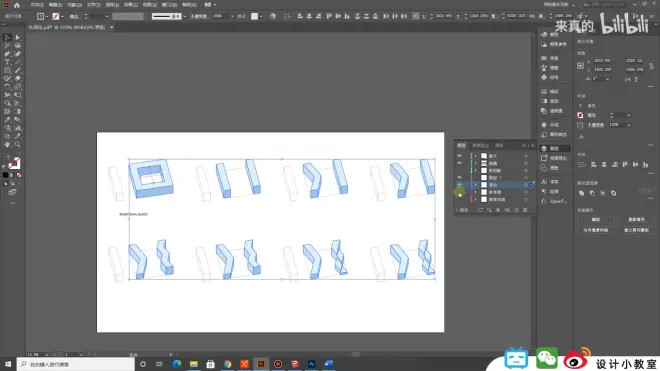Screen dimensions: 660x371
Task: Expand the green-striped second layer
Action: point(476,163)
